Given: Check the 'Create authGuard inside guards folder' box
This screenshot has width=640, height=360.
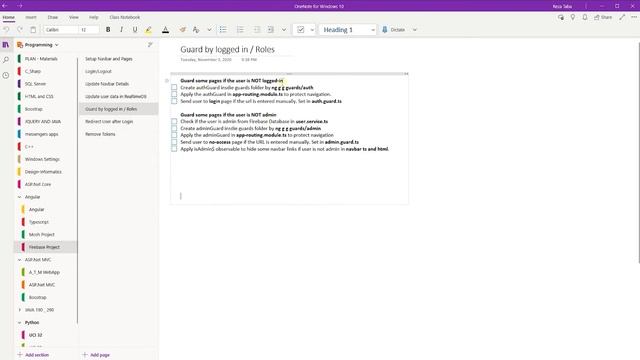Looking at the screenshot, I should coord(174,87).
